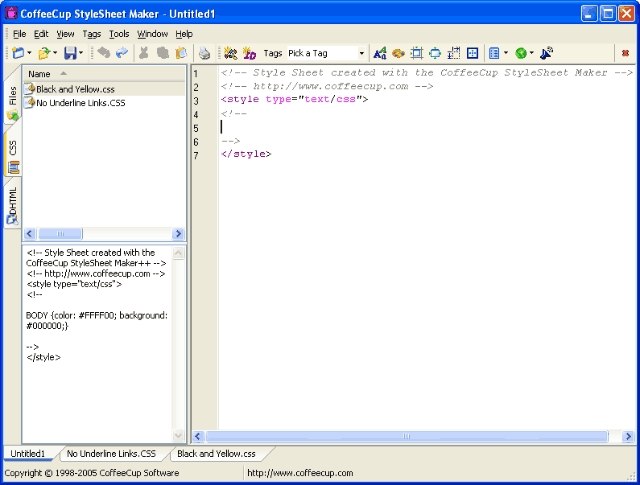
Task: Expand the Save button dropdown arrow
Action: pos(81,53)
